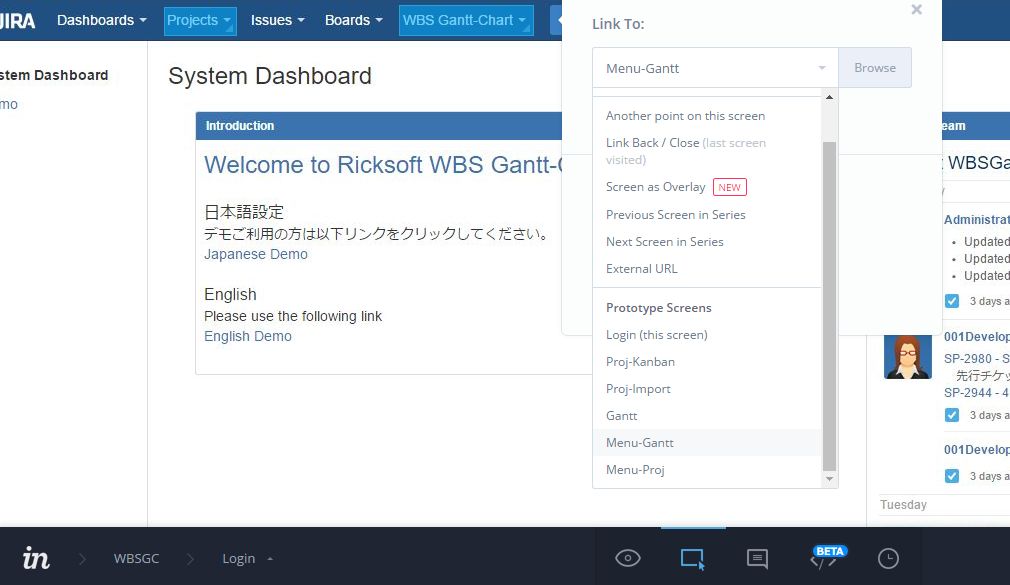Select Menu-Gantt in the screens list
The image size is (1010, 585).
[707, 443]
